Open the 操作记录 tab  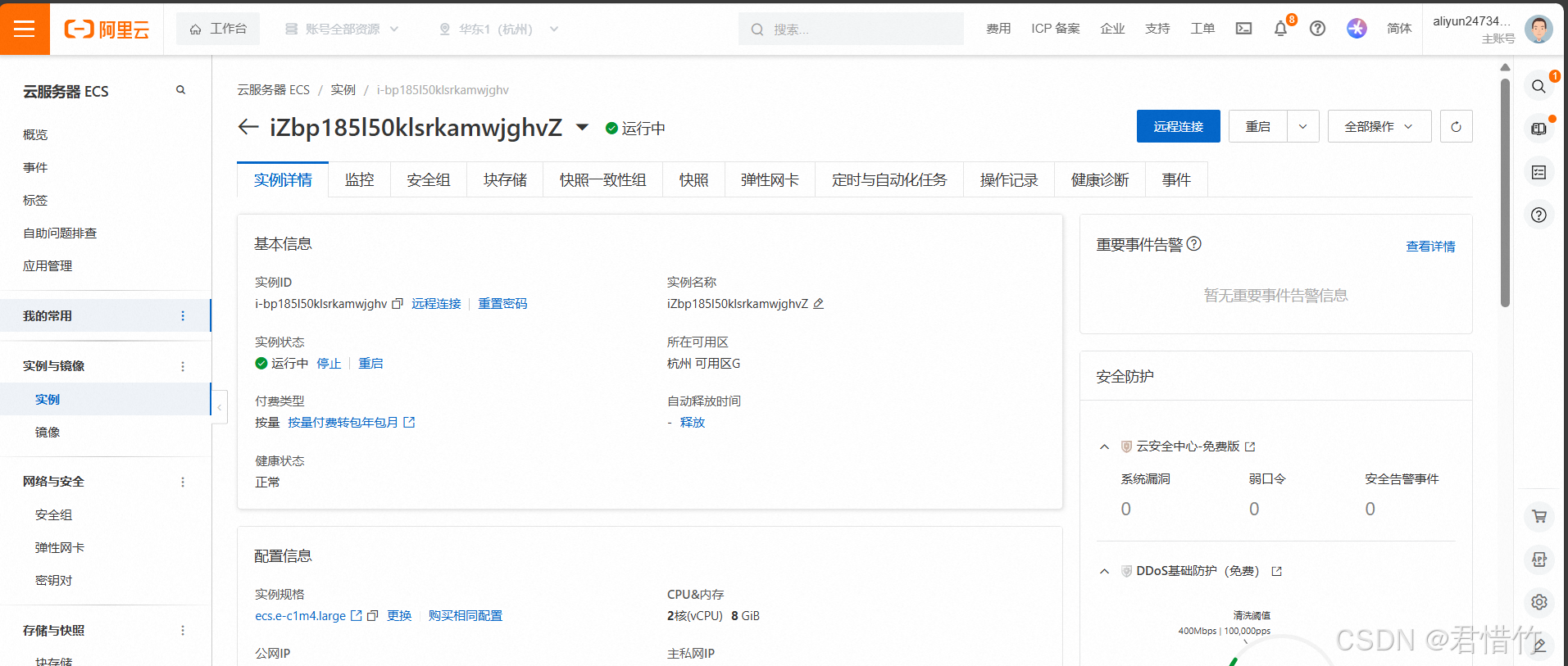[x=1008, y=179]
